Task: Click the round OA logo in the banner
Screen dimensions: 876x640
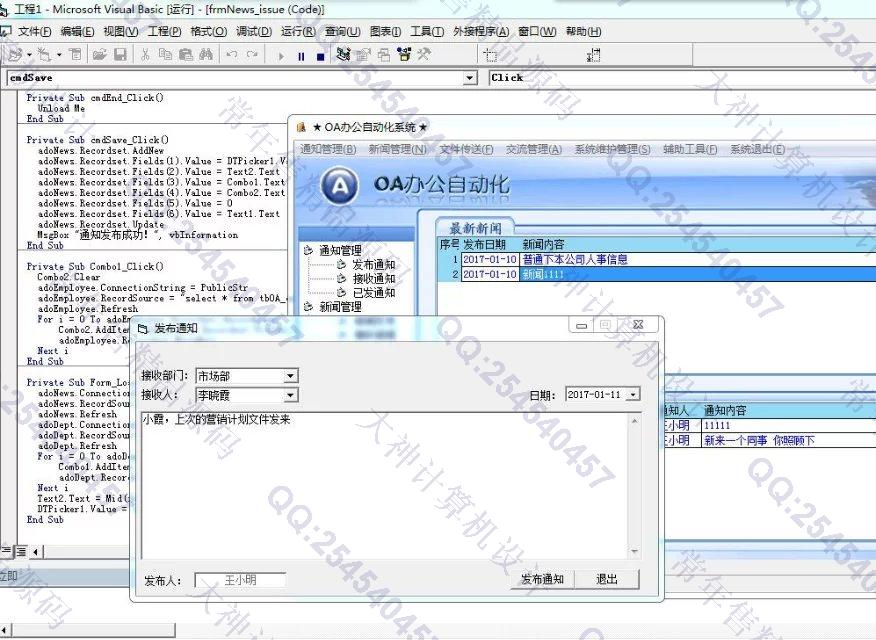Action: click(340, 186)
